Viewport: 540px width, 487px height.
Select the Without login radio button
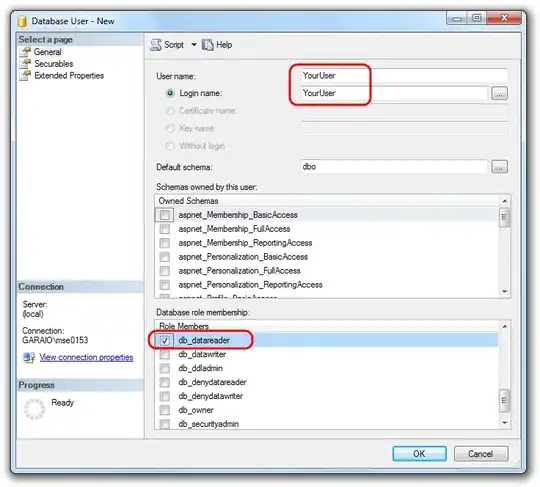click(x=170, y=146)
